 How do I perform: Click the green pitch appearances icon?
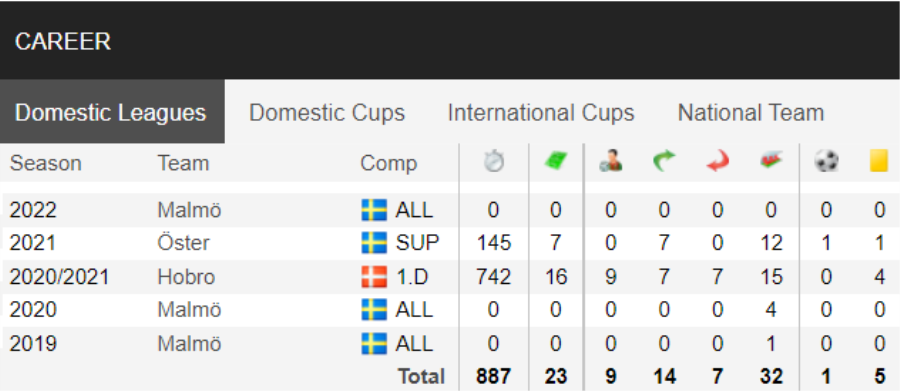[x=556, y=162]
